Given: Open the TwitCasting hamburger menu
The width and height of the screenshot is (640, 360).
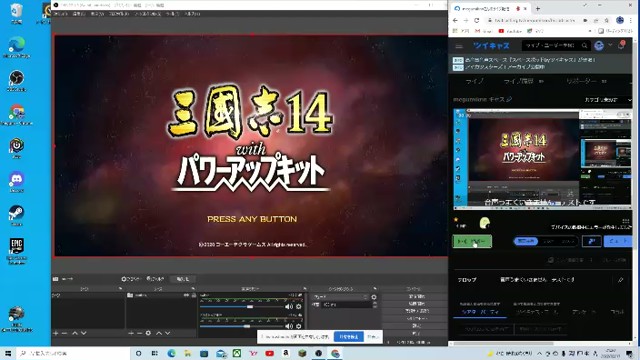Looking at the screenshot, I should (x=459, y=46).
